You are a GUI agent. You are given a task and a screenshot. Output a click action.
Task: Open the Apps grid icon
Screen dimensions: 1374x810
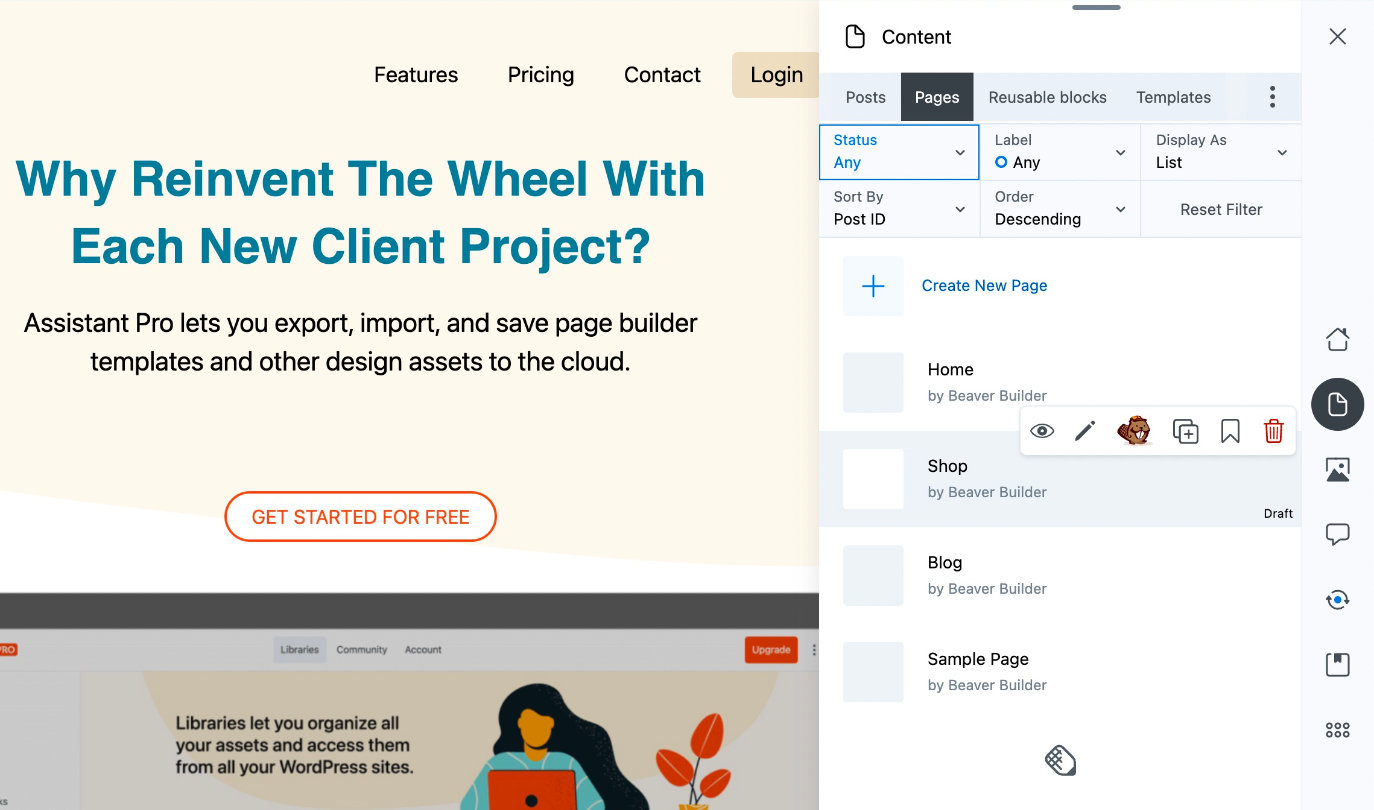pyautogui.click(x=1337, y=729)
